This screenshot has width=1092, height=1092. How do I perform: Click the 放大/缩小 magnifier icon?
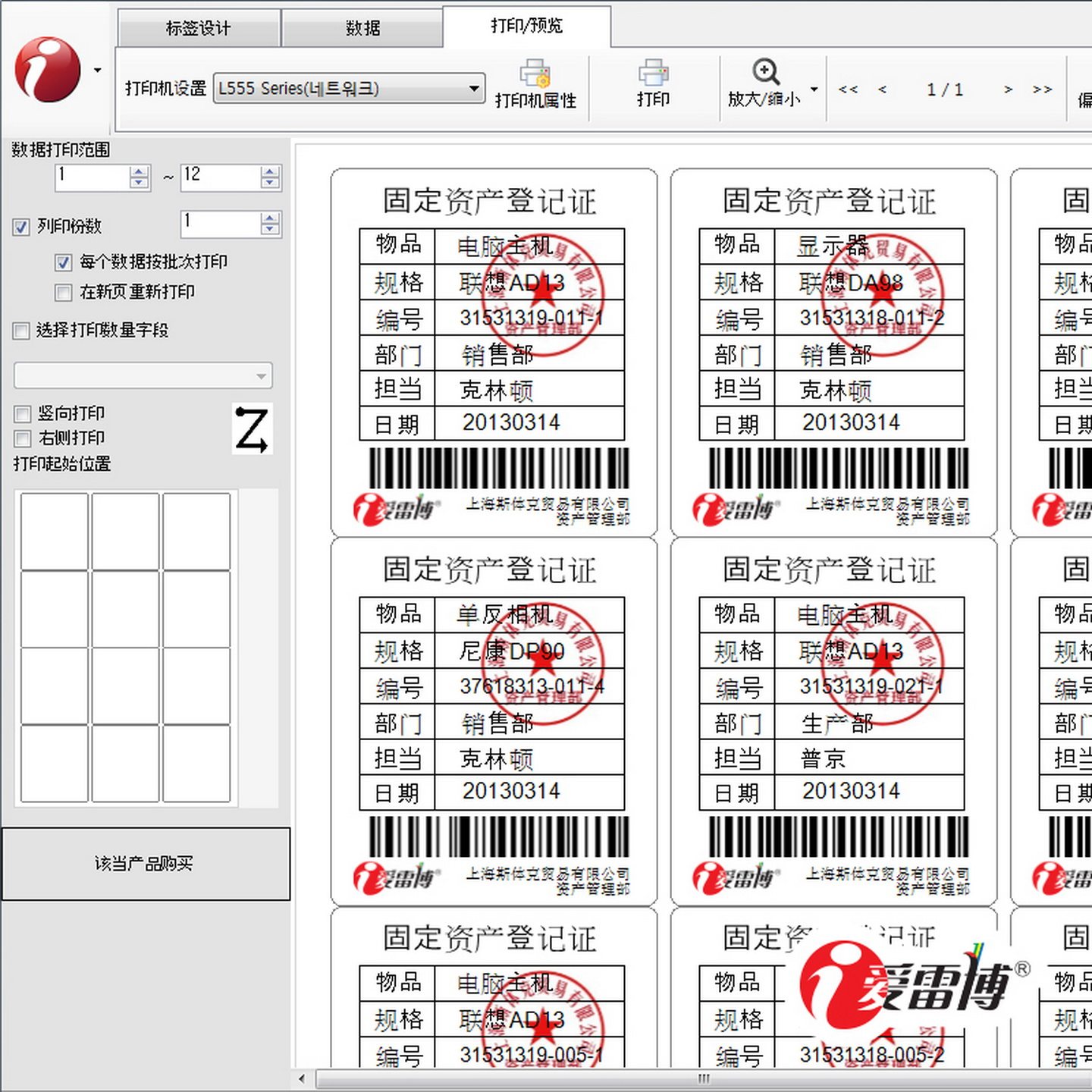pyautogui.click(x=765, y=73)
